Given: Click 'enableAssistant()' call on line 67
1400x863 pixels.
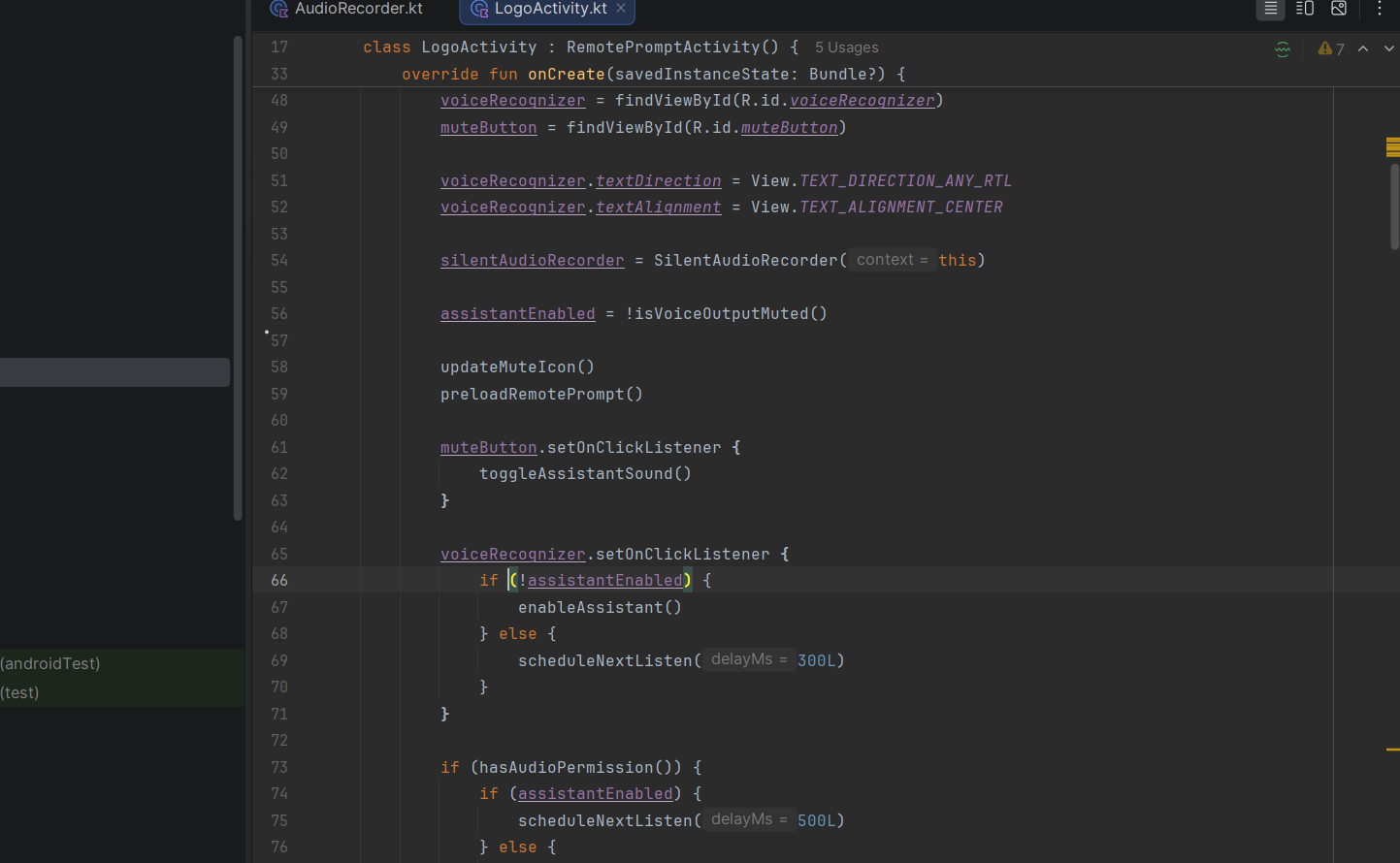Looking at the screenshot, I should point(600,607).
